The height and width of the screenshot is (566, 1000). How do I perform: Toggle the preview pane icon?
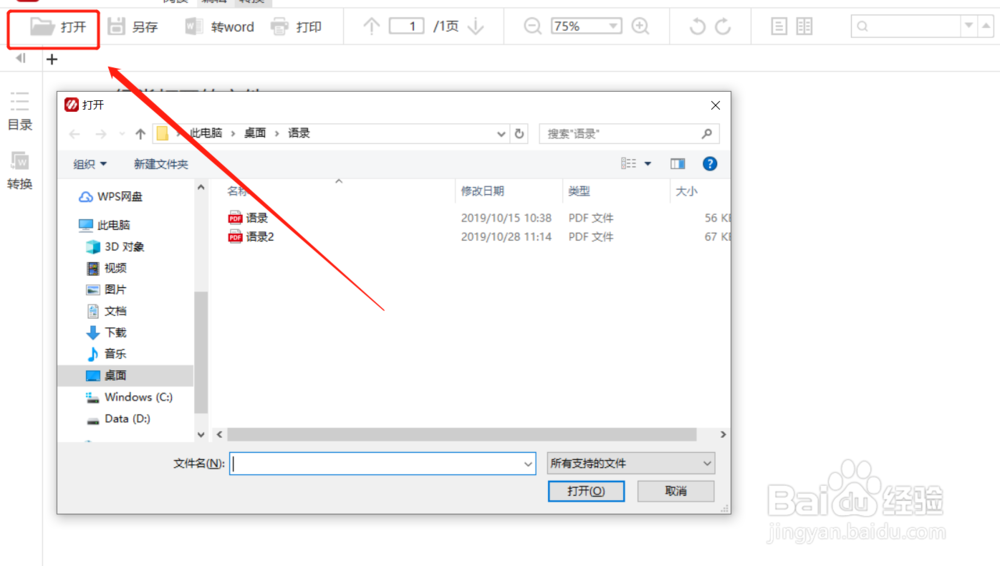pos(677,164)
